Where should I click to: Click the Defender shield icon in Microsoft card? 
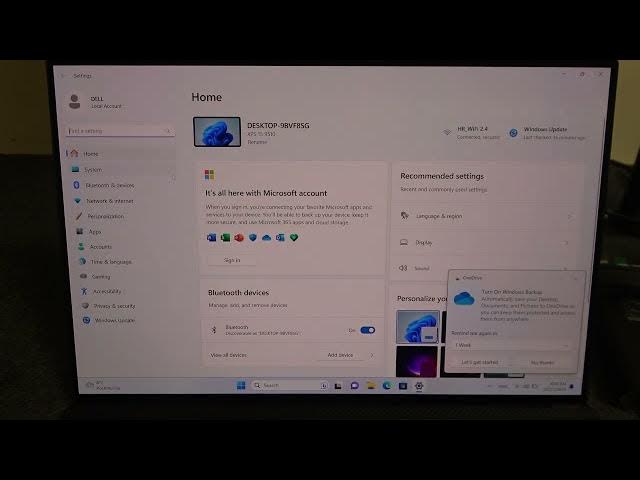[253, 237]
